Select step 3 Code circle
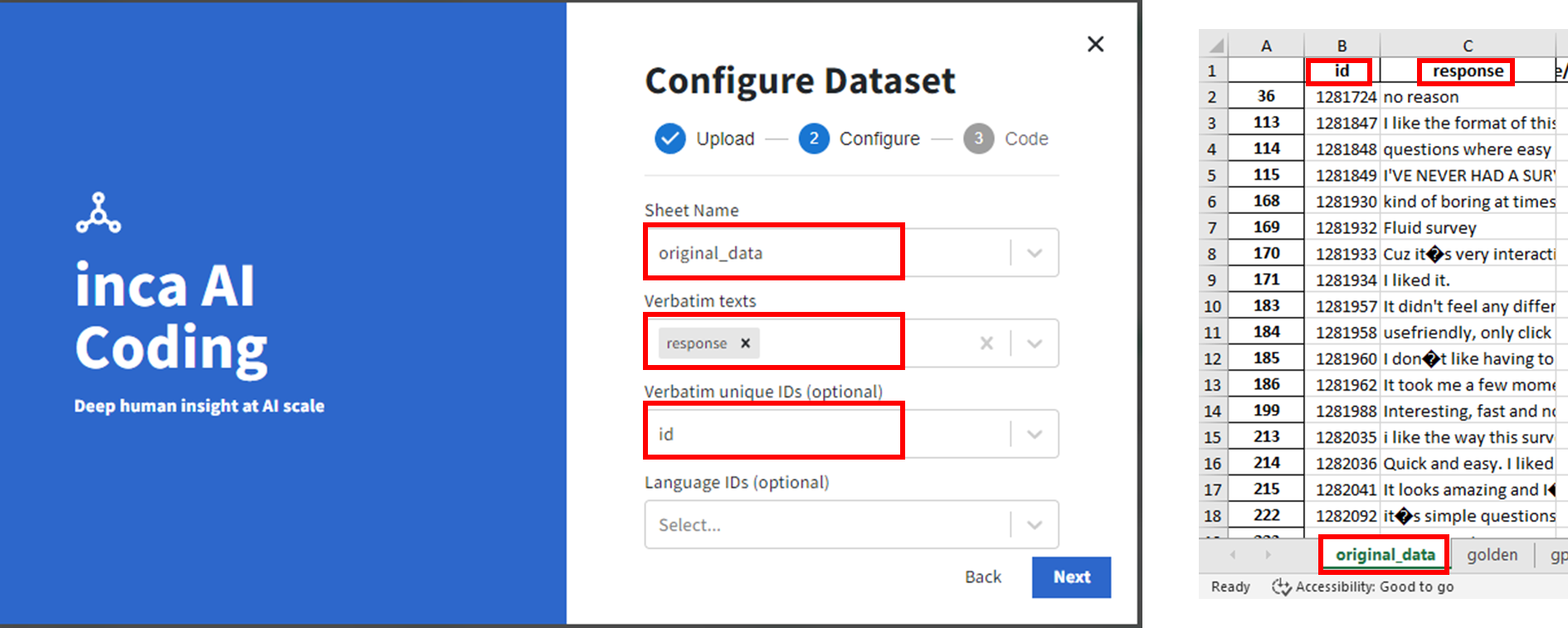Screen dimensions: 1568x628 pyautogui.click(x=978, y=139)
